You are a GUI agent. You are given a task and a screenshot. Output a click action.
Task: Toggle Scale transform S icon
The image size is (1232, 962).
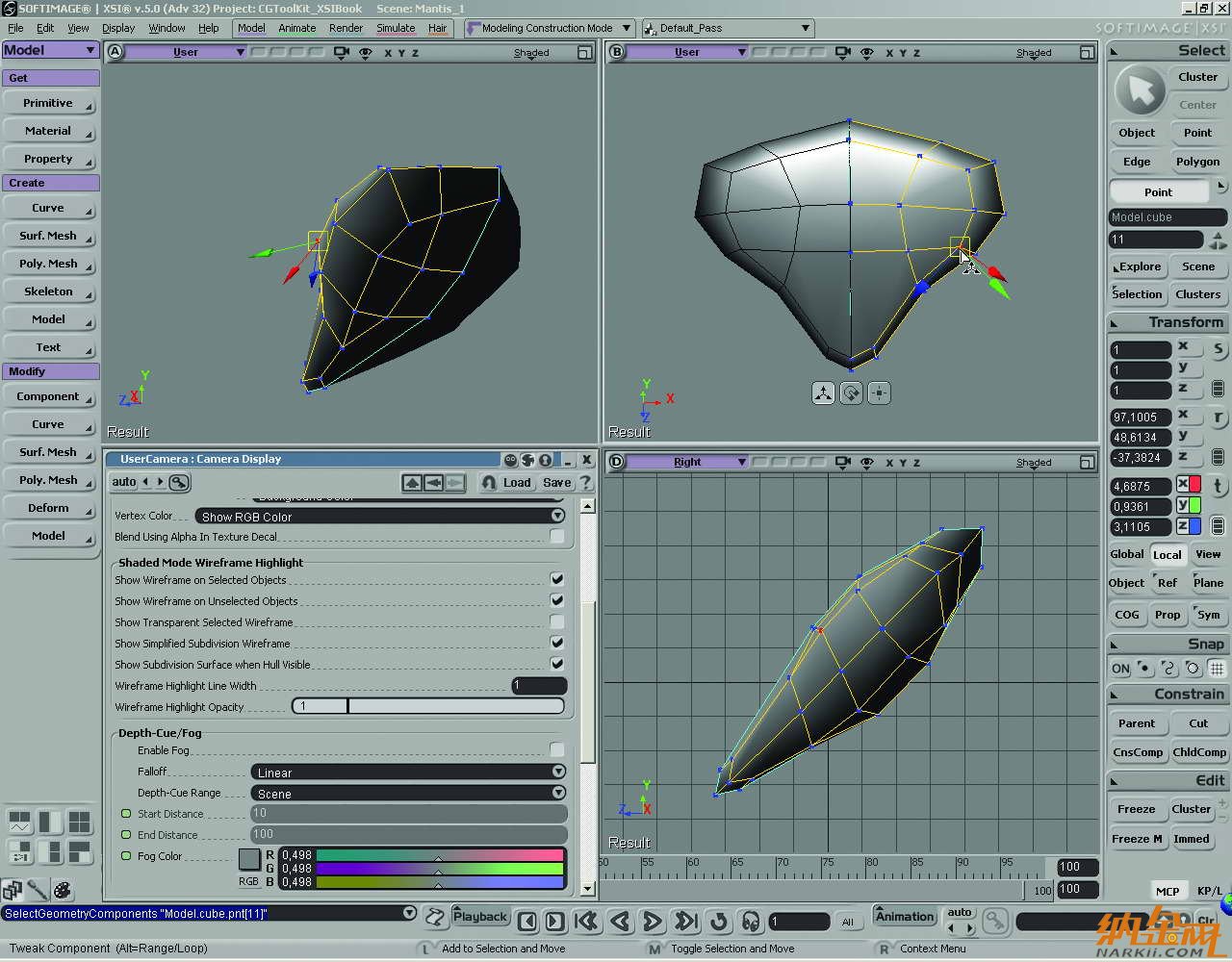[x=1218, y=349]
